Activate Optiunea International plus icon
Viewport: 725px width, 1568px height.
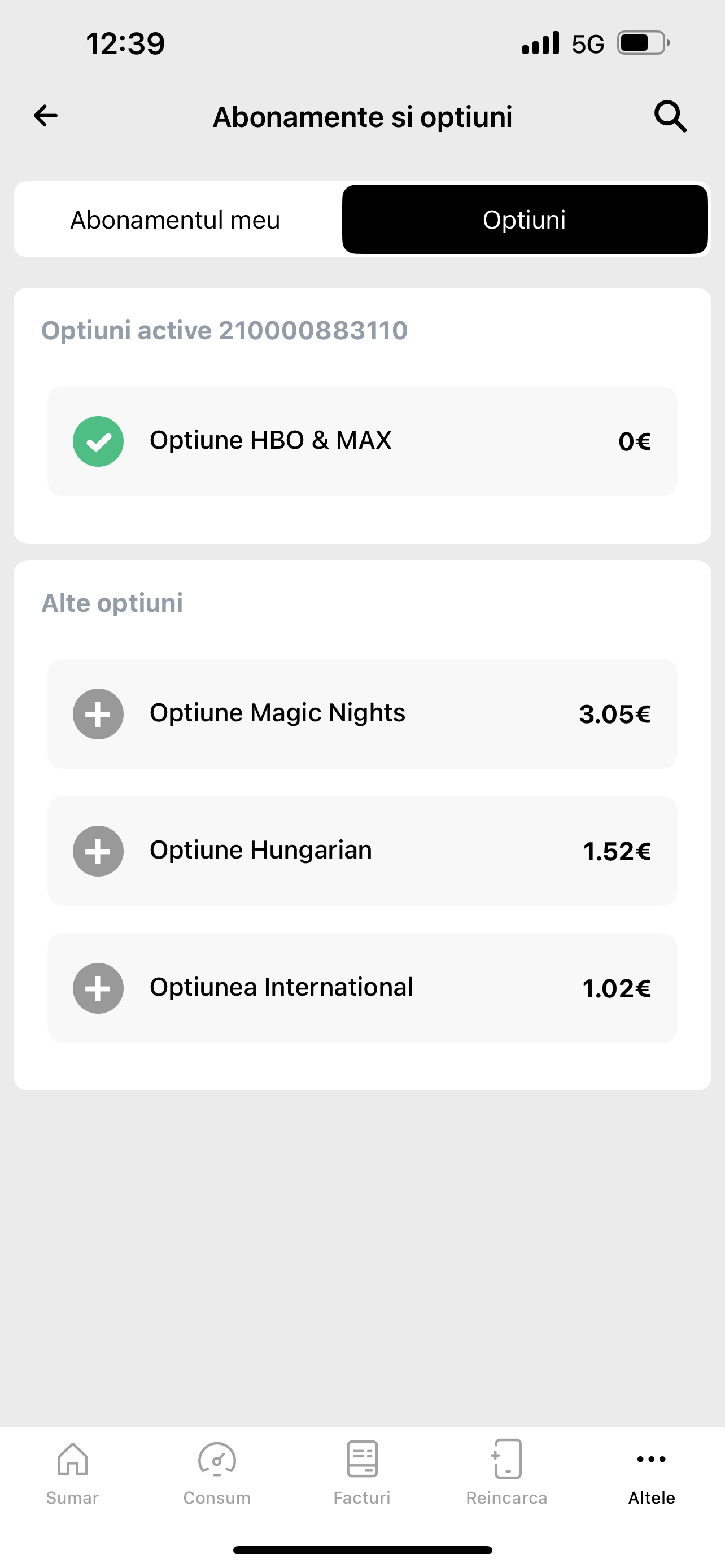98,988
